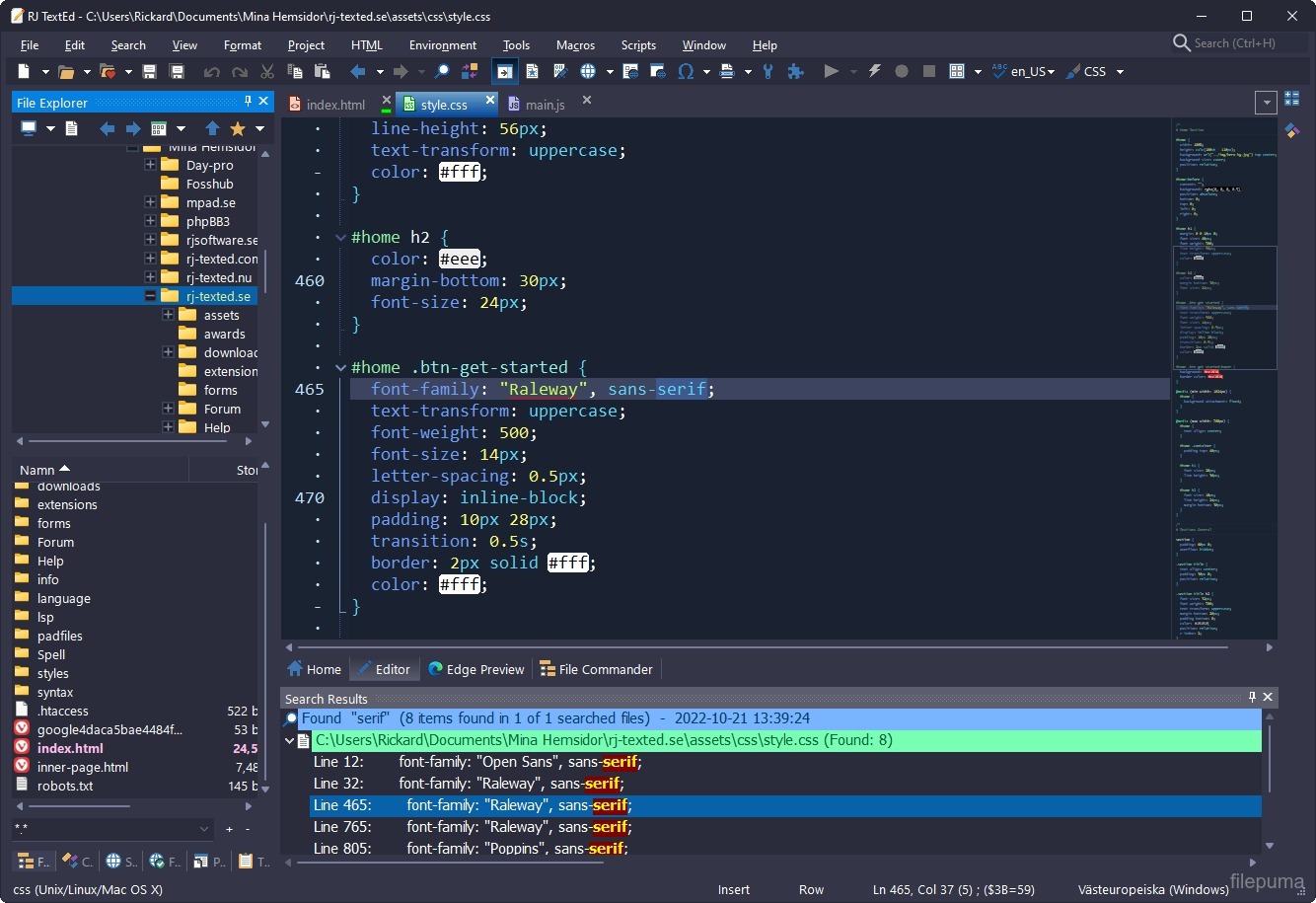Open the Macros menu
The width and height of the screenshot is (1316, 903).
coord(575,45)
